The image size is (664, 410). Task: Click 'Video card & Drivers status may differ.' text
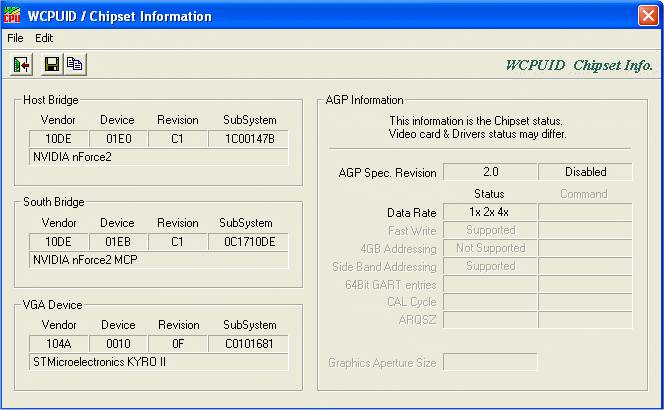pos(477,134)
